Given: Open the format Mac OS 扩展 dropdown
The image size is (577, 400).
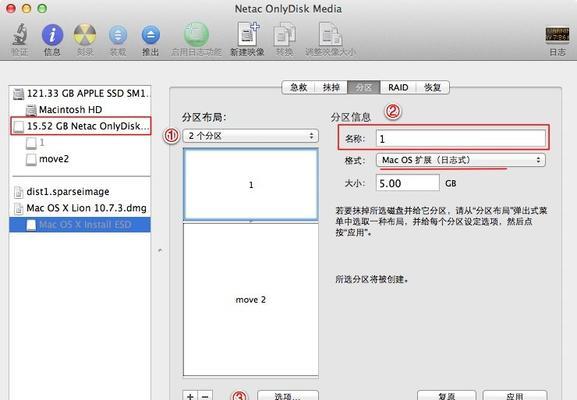Looking at the screenshot, I should pyautogui.click(x=461, y=160).
